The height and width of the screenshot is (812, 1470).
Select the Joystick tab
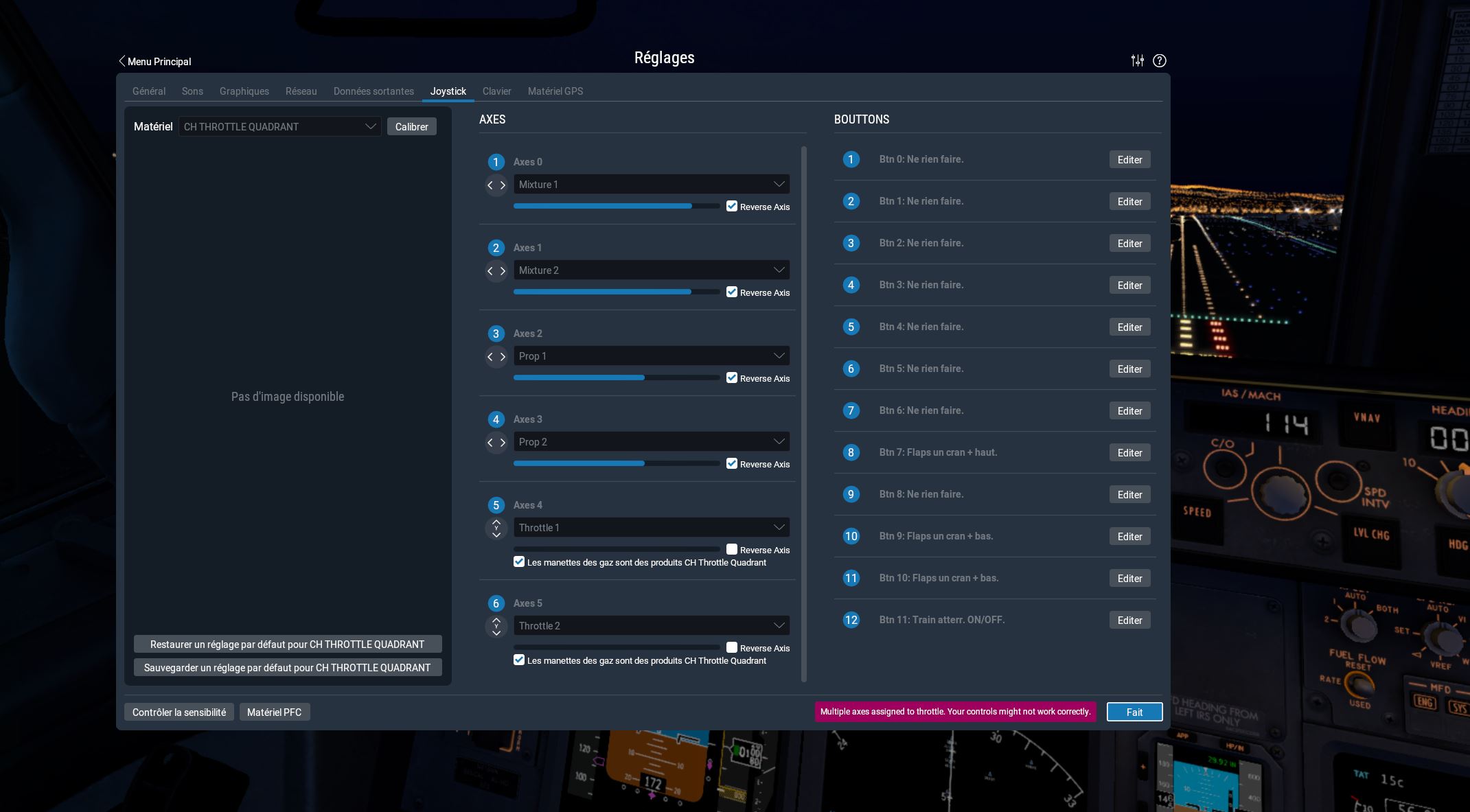[448, 91]
